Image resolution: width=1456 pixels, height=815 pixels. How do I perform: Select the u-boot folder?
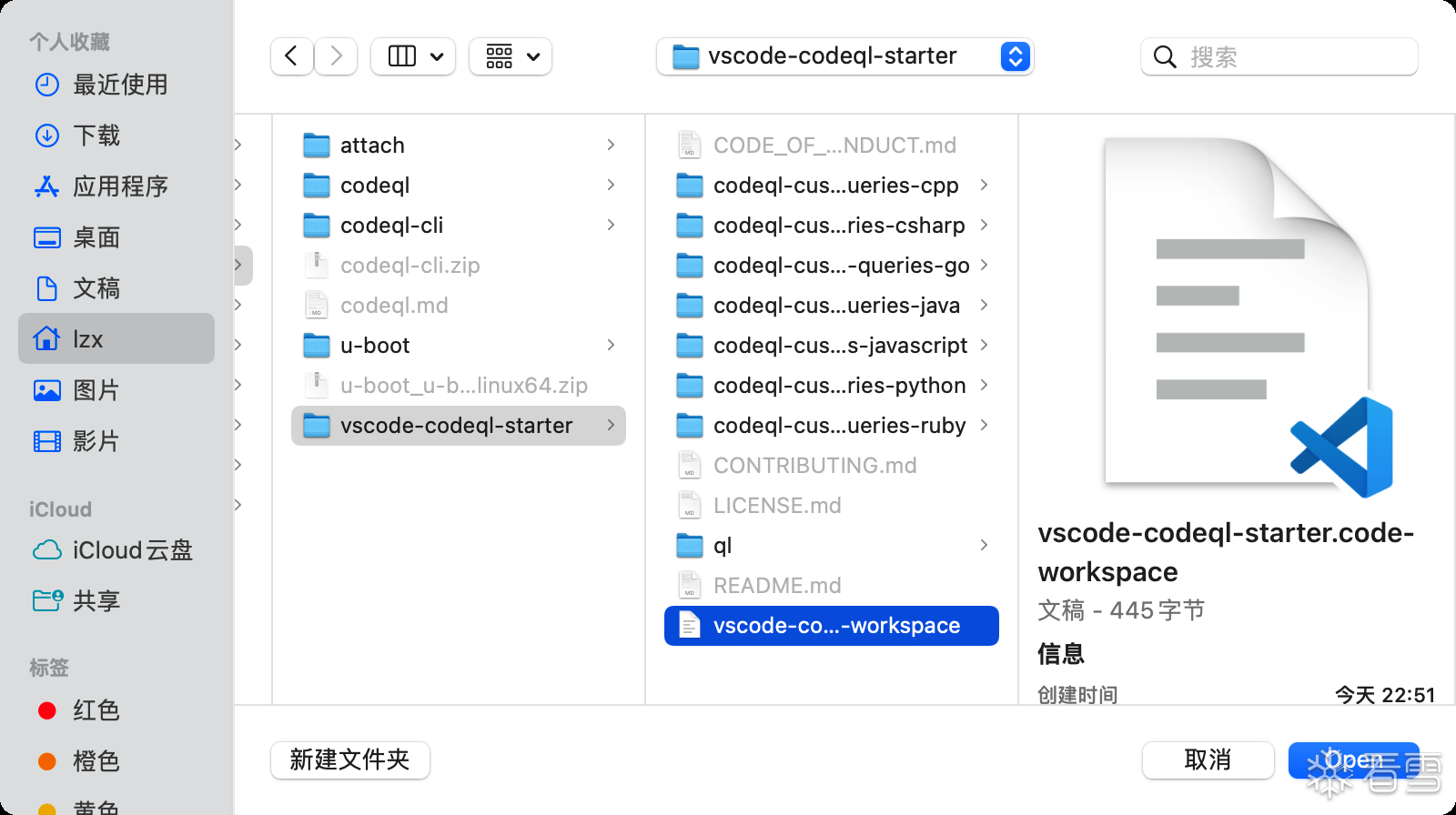(375, 346)
